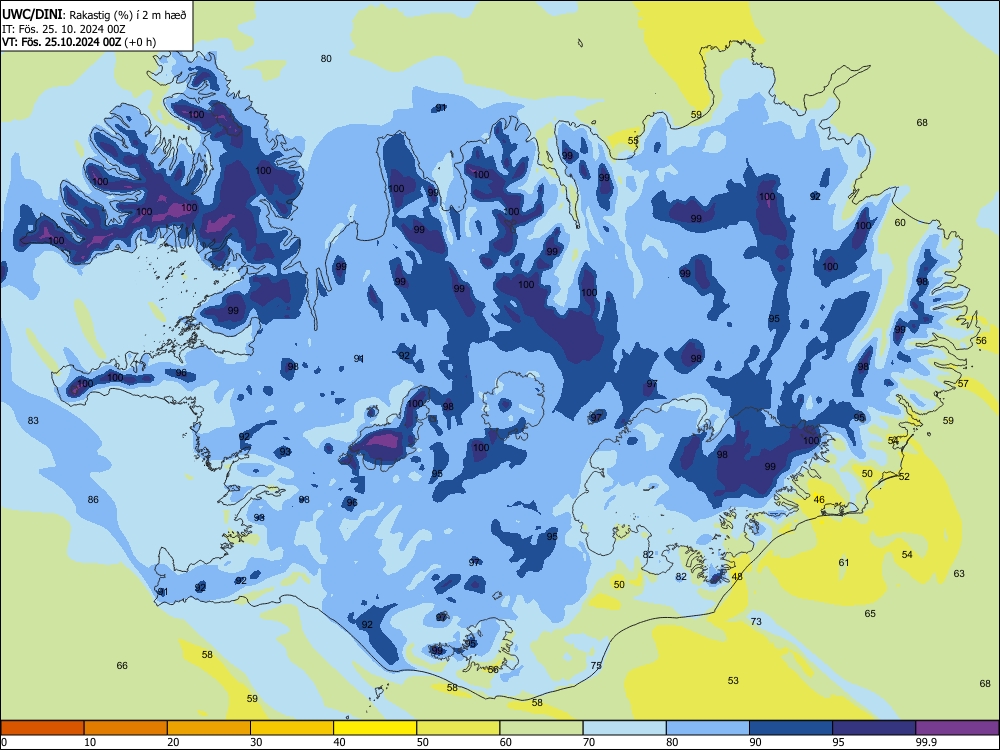Click the humidity value '46' in the southeast
1000x750 pixels.
819,500
